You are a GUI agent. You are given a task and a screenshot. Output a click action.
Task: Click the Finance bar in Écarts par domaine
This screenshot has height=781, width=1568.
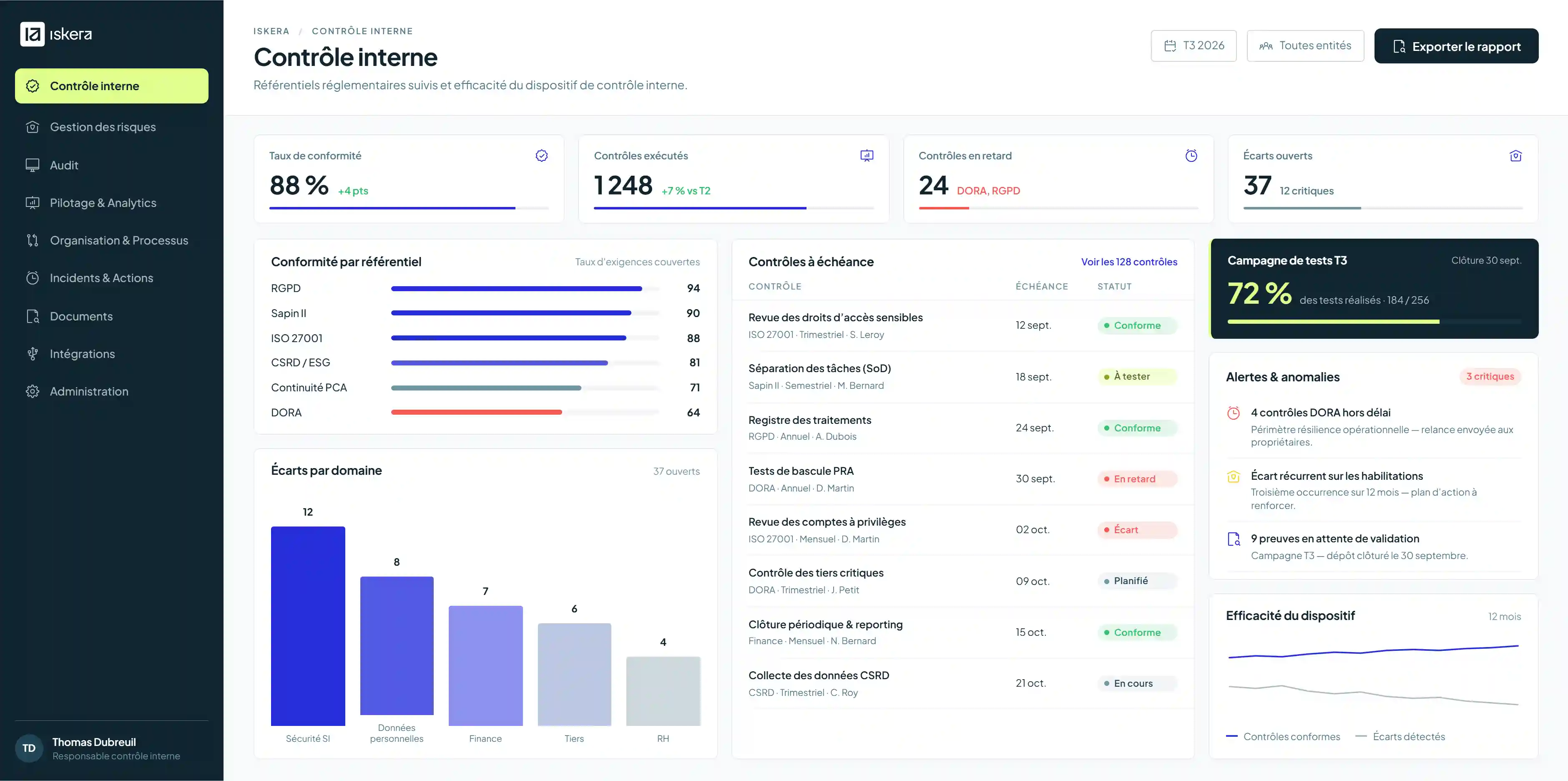click(x=486, y=666)
